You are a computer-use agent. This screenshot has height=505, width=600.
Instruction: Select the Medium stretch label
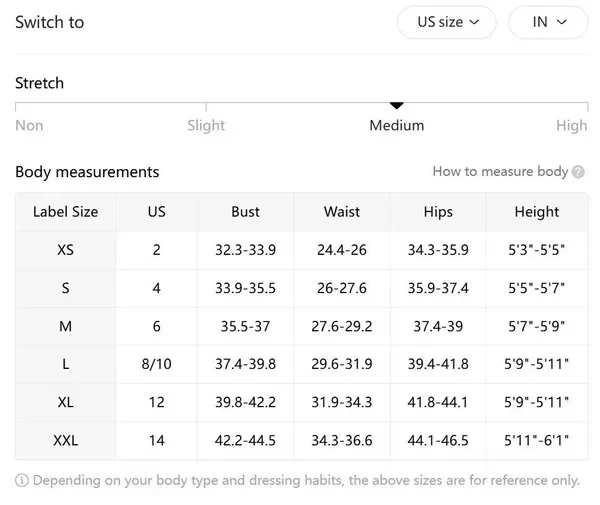397,126
